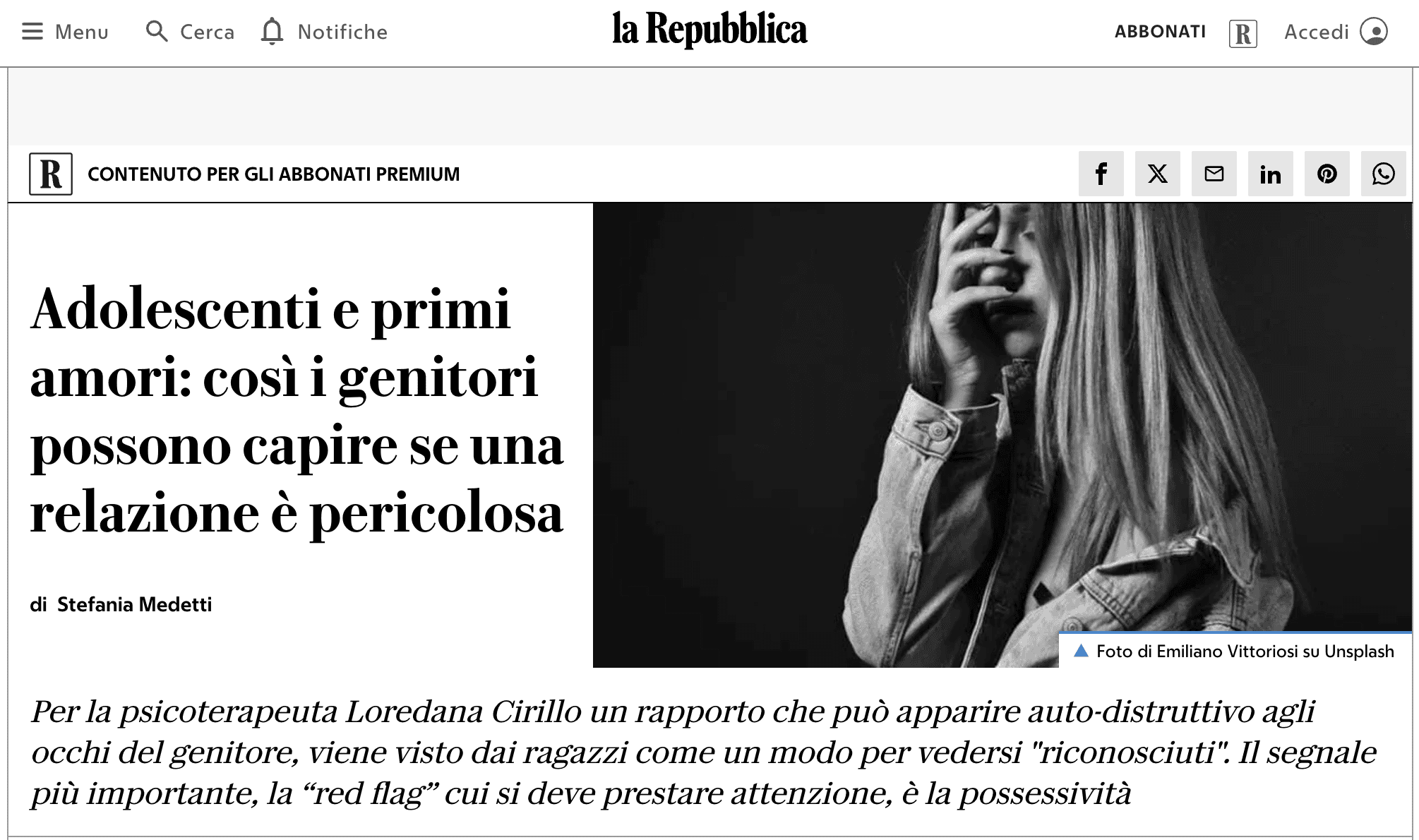Go to la Repubblica homepage logo
This screenshot has width=1419, height=840.
coord(709,30)
